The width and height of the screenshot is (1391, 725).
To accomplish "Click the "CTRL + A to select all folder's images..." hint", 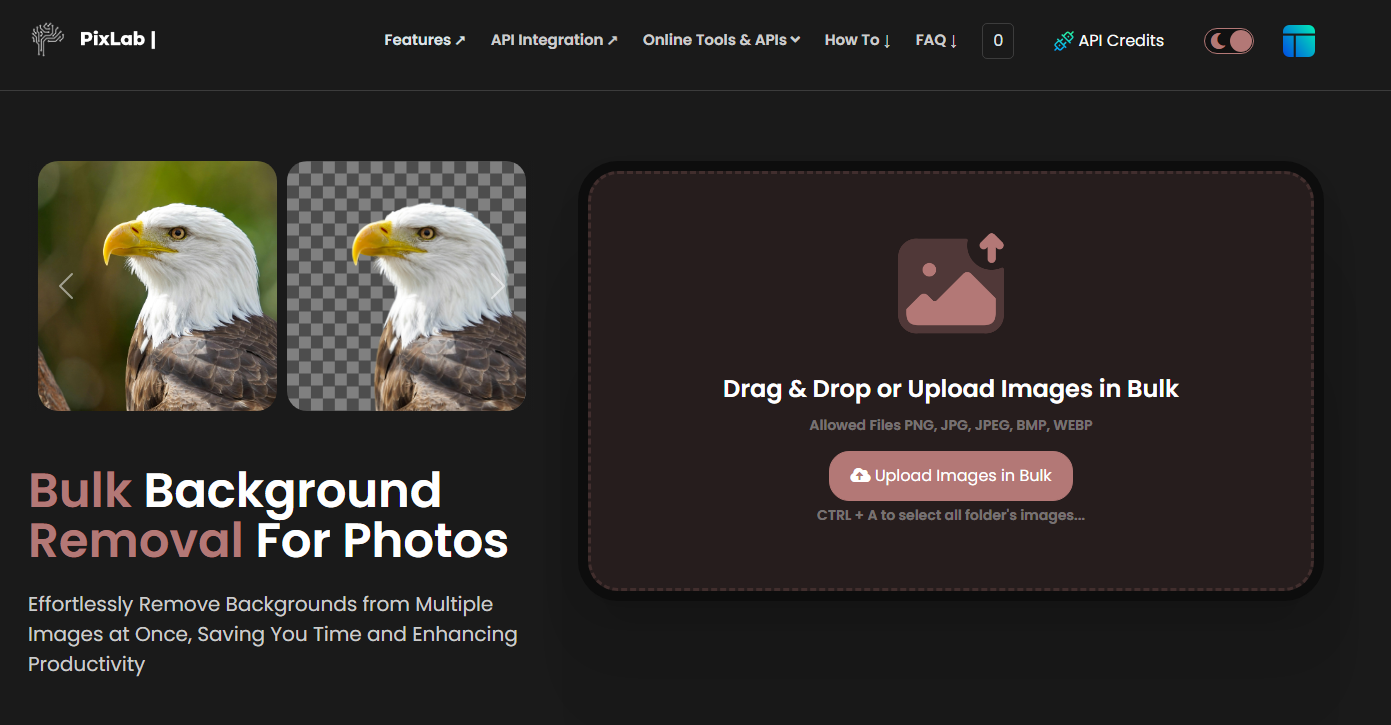I will click(951, 515).
